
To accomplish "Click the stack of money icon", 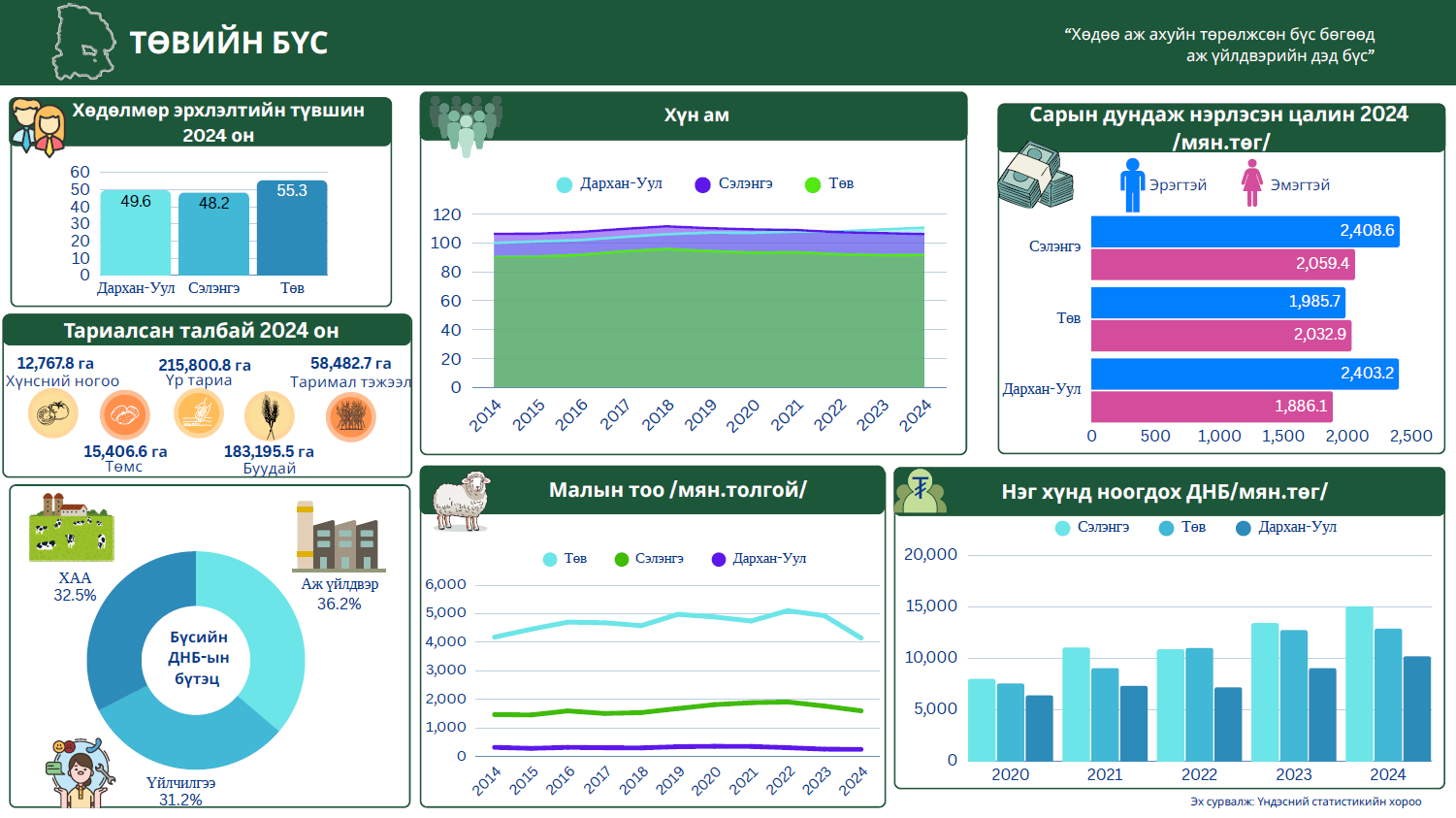I will [1035, 177].
